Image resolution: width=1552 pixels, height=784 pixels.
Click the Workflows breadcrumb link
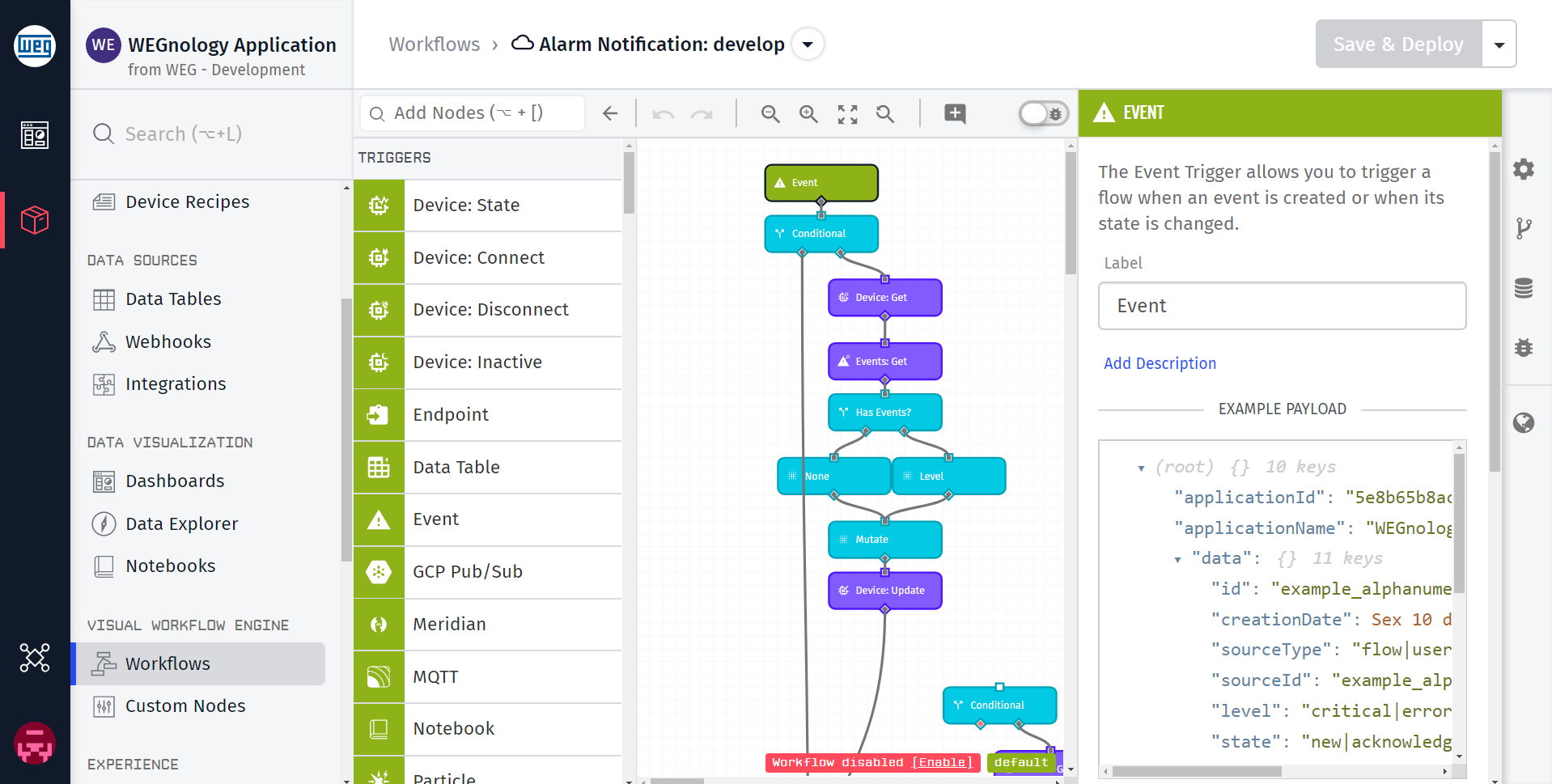click(435, 44)
